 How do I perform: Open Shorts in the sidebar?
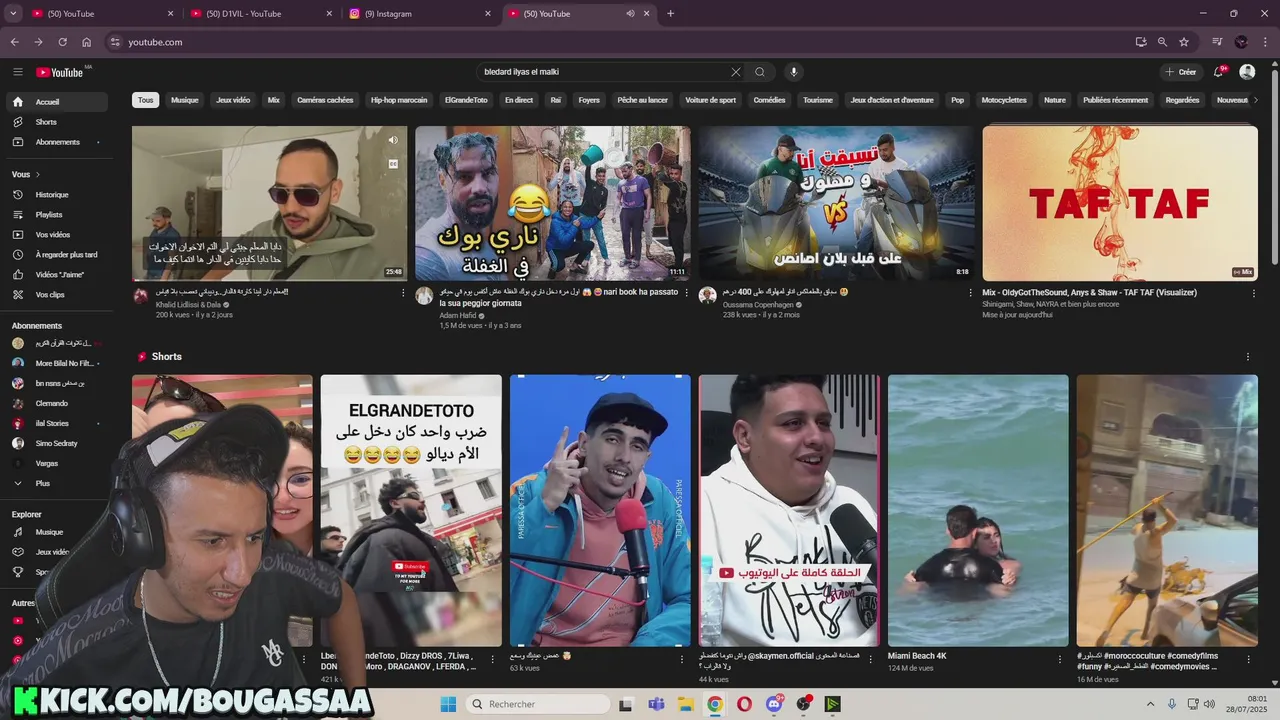[55, 122]
